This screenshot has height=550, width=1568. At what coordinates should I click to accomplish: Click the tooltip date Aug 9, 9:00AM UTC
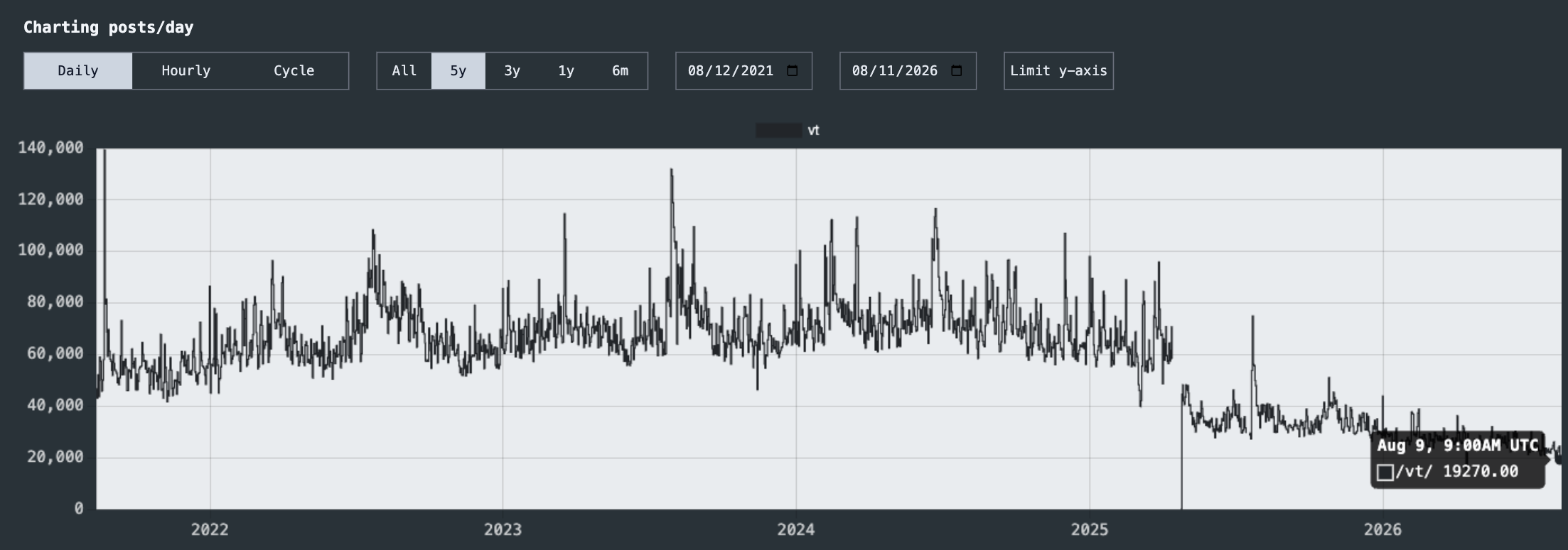point(1458,446)
